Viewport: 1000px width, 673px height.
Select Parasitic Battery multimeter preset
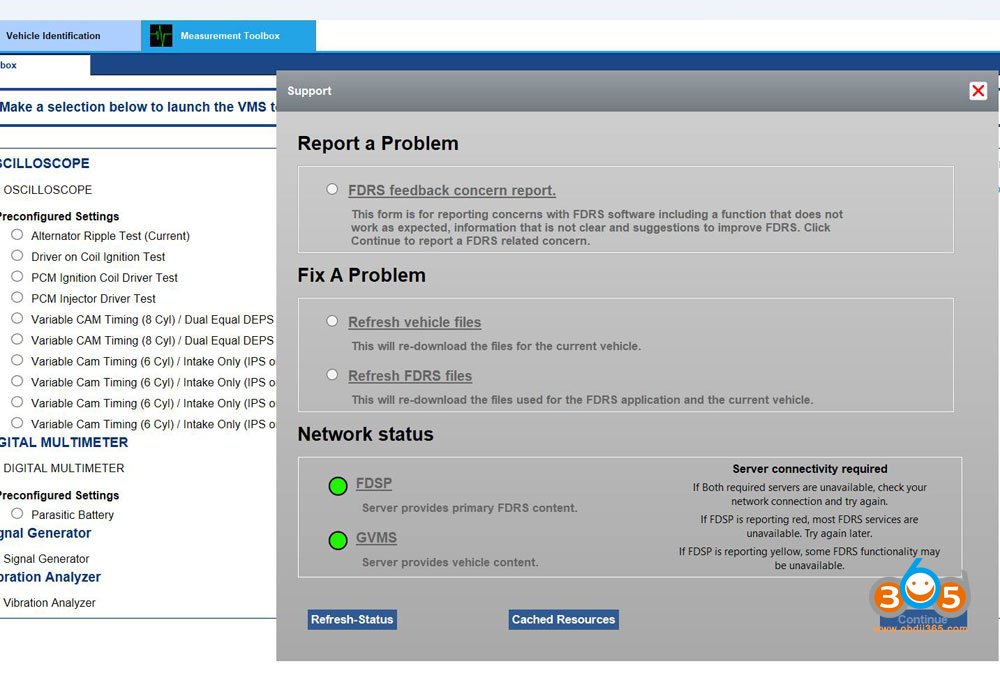pos(17,514)
